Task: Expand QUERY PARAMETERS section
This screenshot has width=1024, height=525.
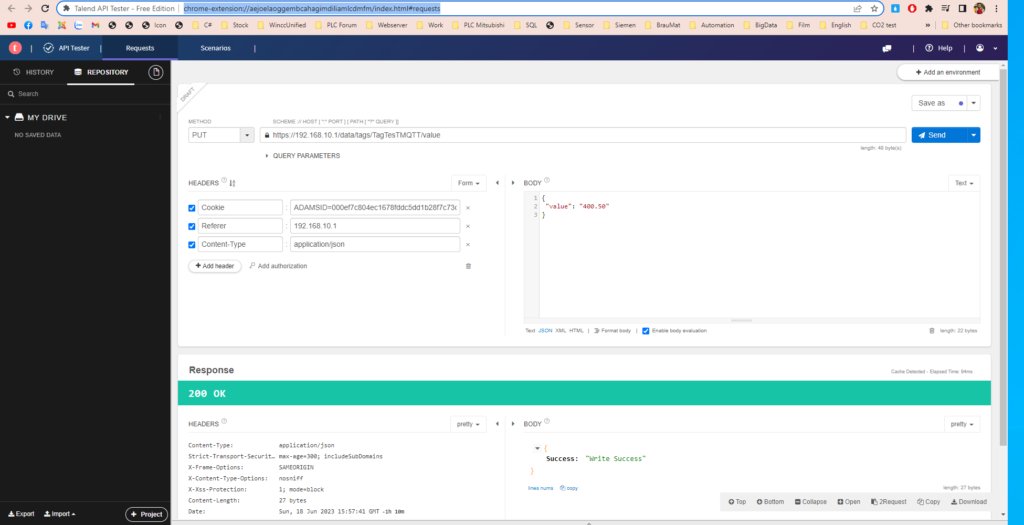Action: (302, 155)
